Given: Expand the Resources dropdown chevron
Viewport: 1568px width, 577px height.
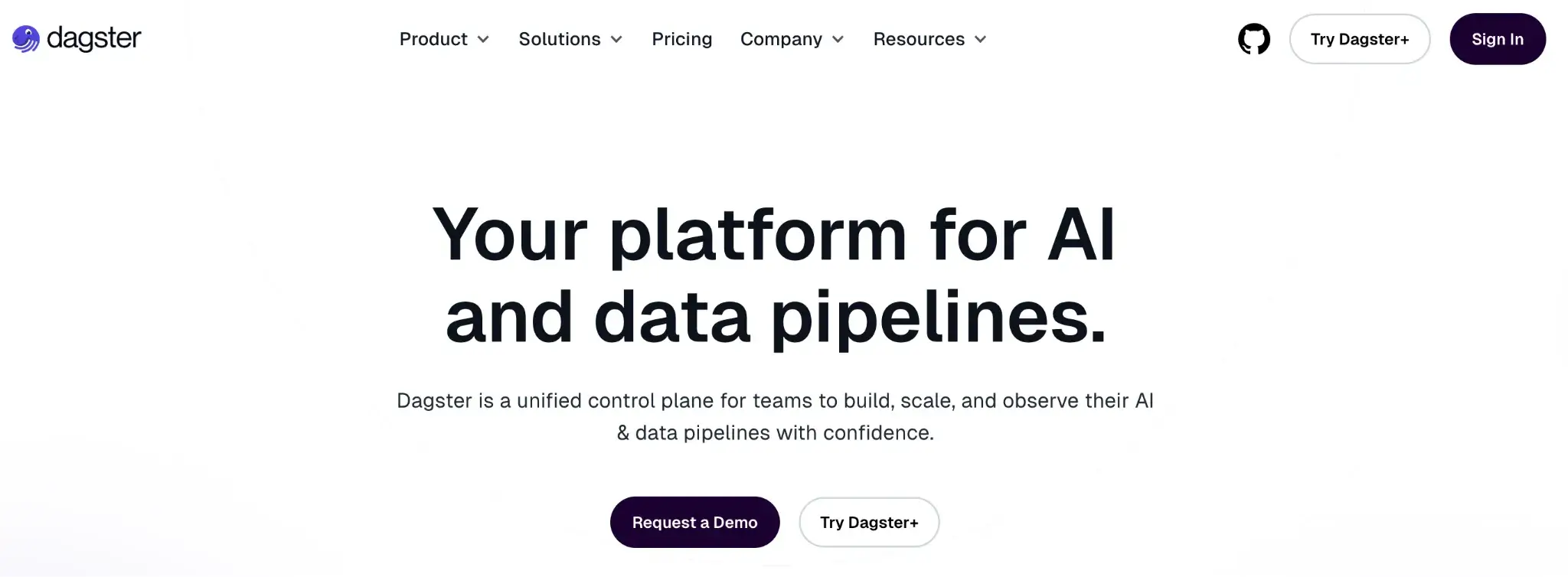Looking at the screenshot, I should pyautogui.click(x=981, y=40).
